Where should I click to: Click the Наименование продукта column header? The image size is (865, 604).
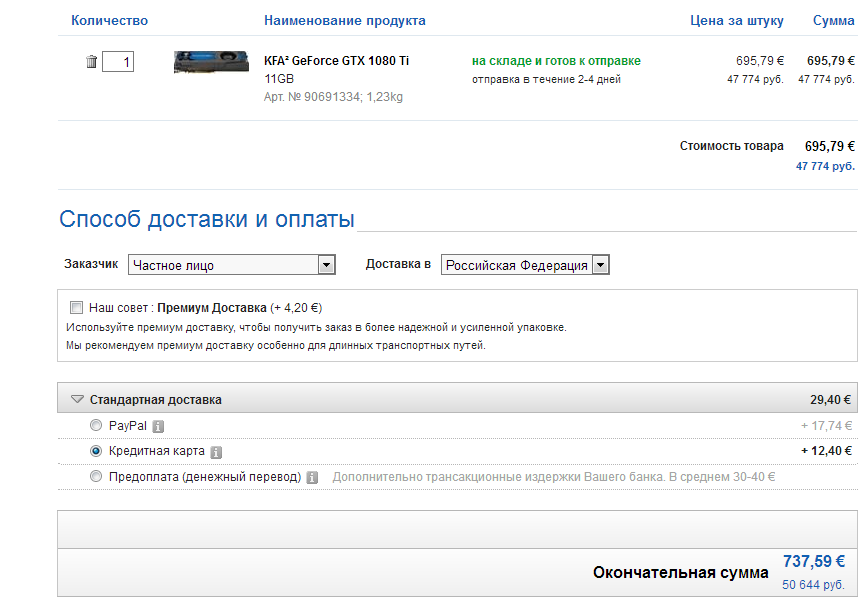pyautogui.click(x=345, y=20)
